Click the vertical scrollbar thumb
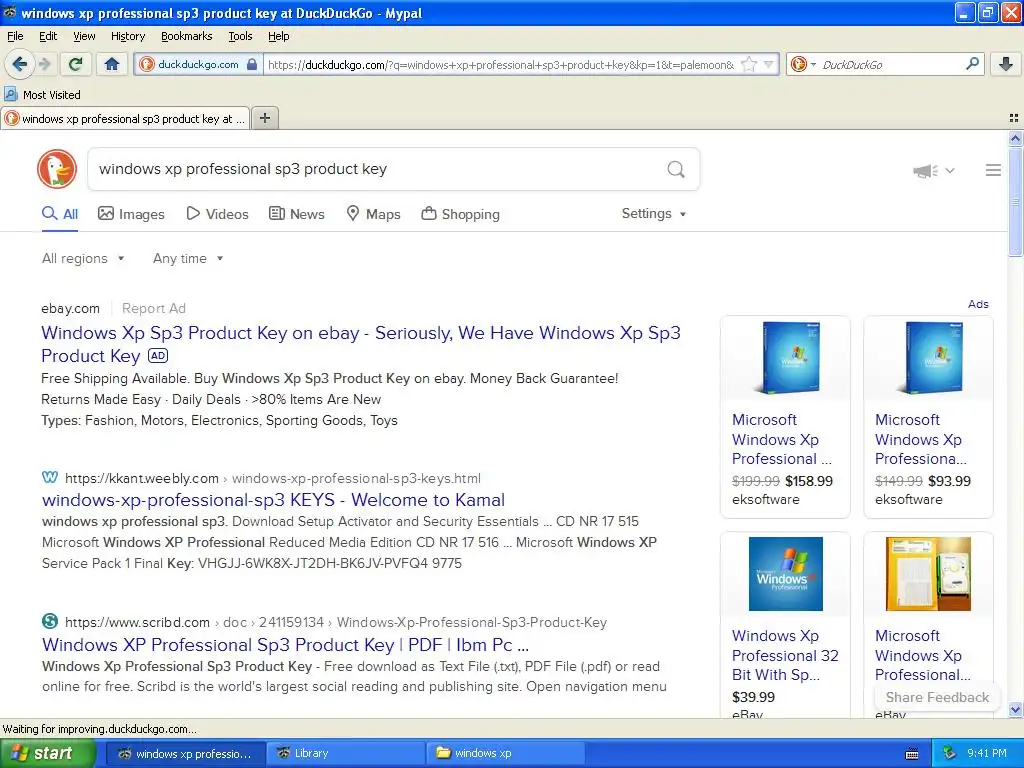The width and height of the screenshot is (1024, 768). pos(1015,202)
